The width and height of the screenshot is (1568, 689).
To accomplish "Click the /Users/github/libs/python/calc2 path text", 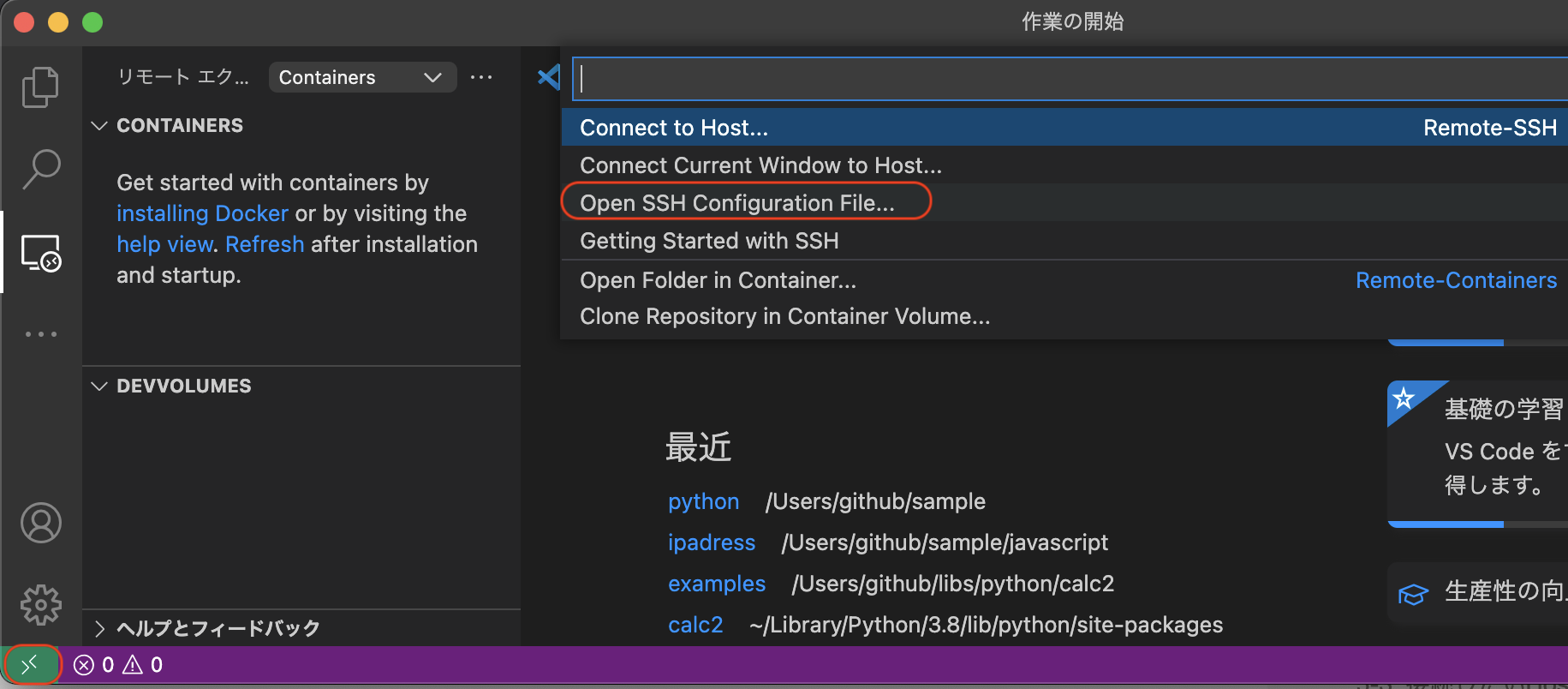I will pyautogui.click(x=953, y=584).
